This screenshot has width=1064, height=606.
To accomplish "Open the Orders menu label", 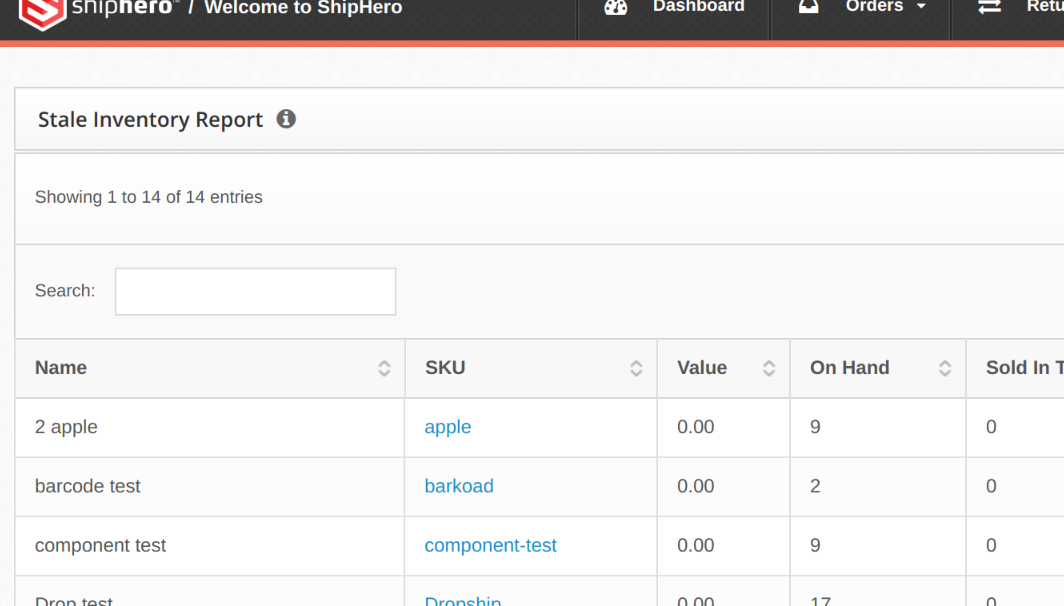I will [873, 7].
